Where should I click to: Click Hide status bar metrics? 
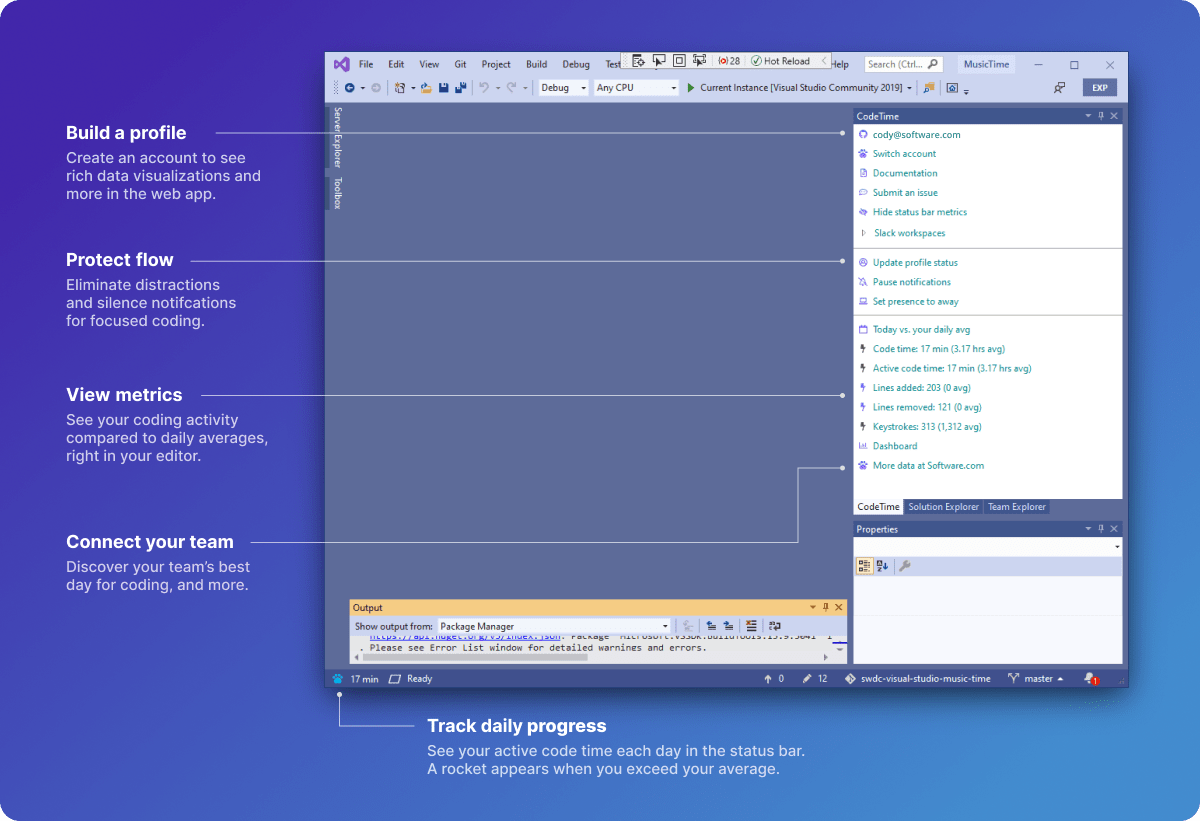click(919, 212)
